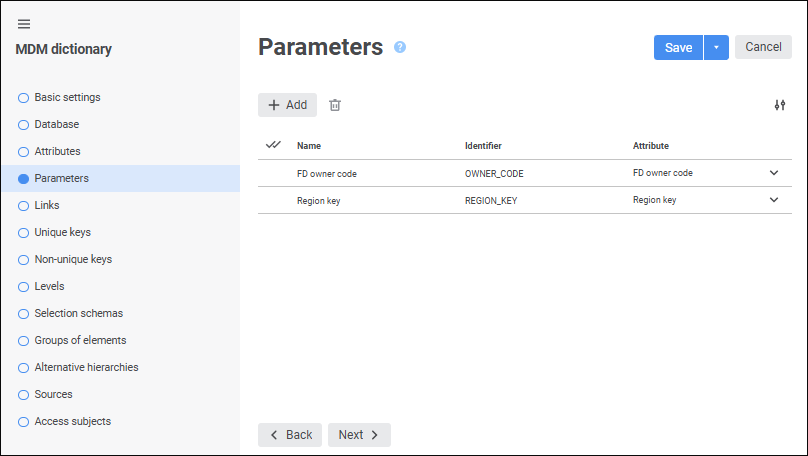This screenshot has height=456, width=808.
Task: Open the table column settings icon
Action: (780, 105)
